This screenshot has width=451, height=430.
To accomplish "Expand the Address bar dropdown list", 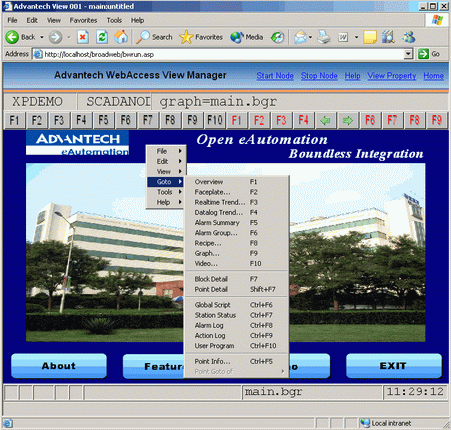I will click(x=408, y=54).
